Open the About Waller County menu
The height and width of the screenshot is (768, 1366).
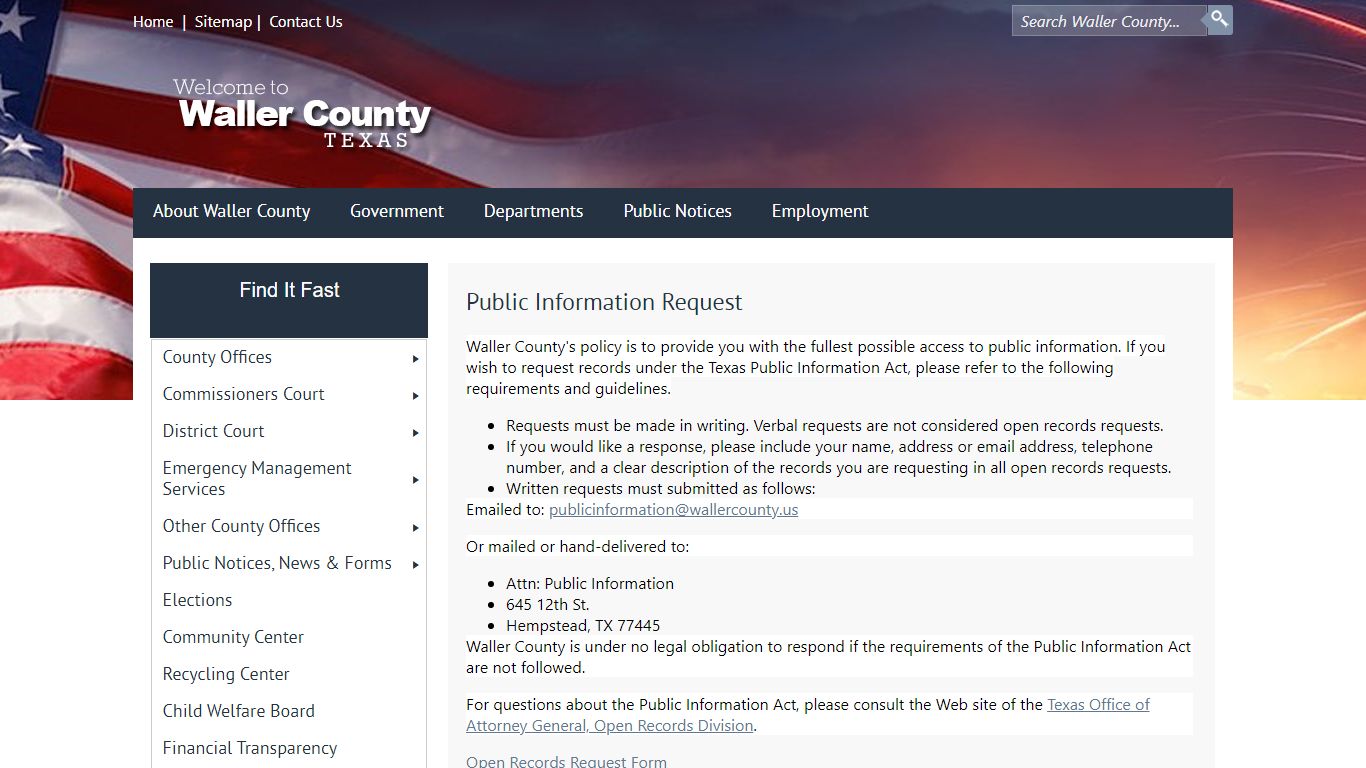(x=231, y=211)
